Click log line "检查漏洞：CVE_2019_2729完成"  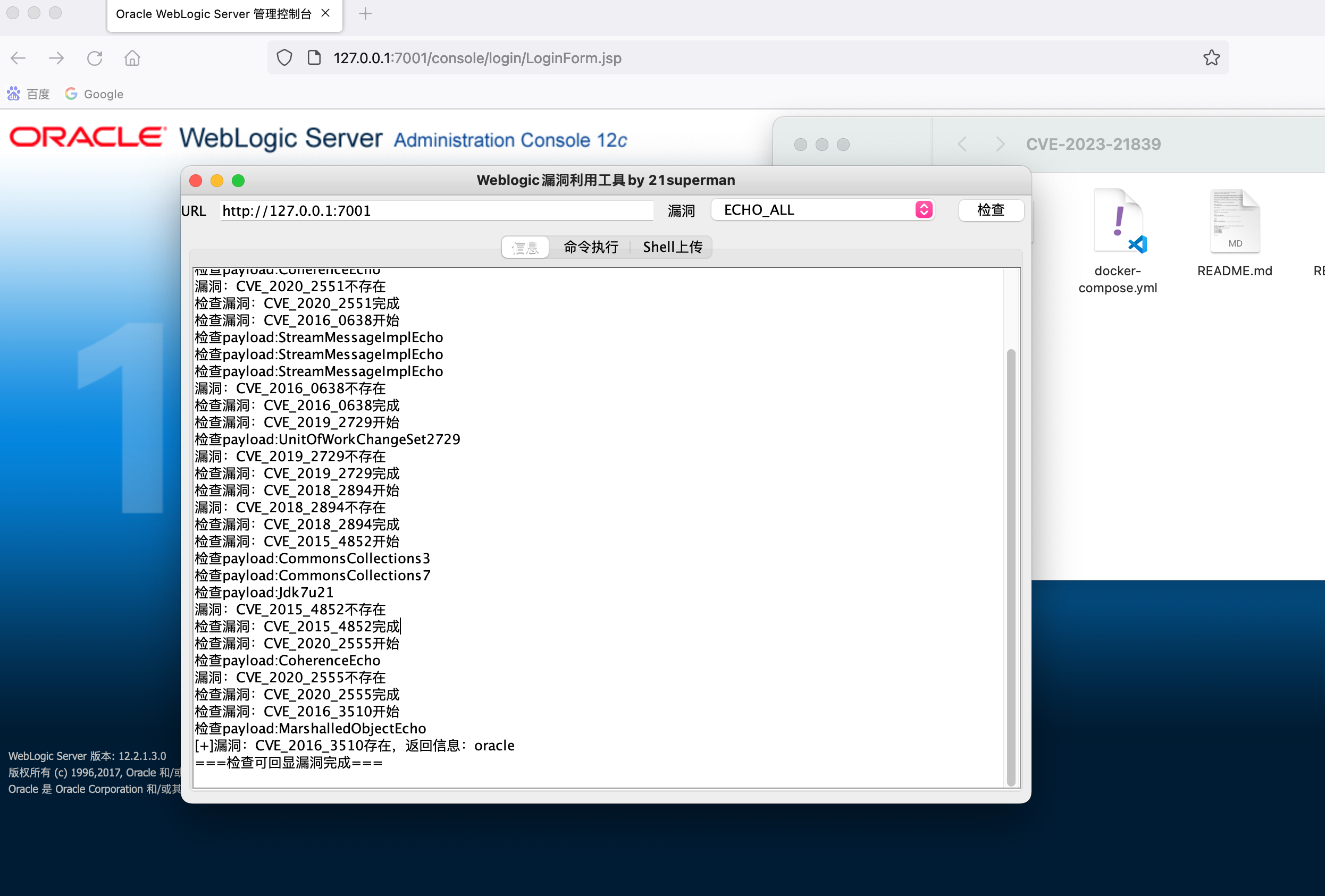click(297, 474)
